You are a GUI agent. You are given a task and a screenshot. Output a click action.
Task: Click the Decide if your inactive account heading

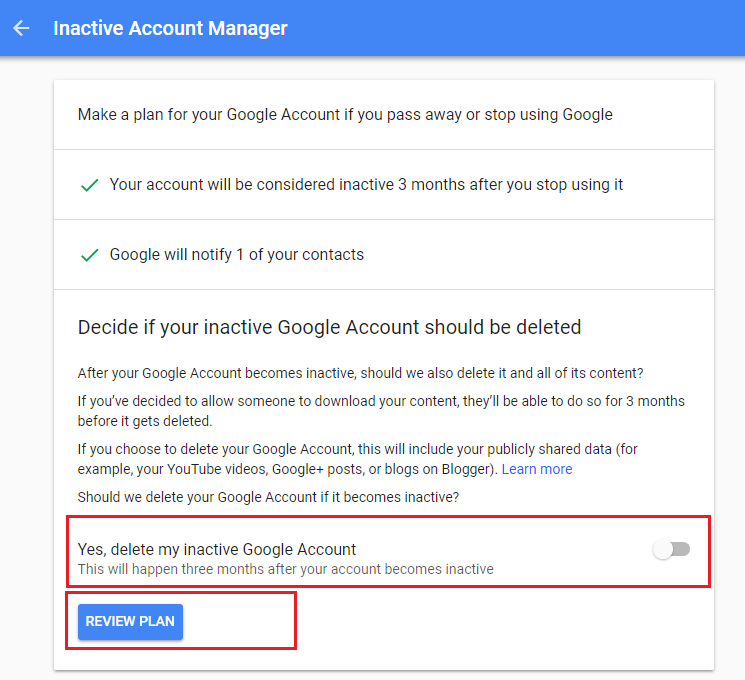329,327
